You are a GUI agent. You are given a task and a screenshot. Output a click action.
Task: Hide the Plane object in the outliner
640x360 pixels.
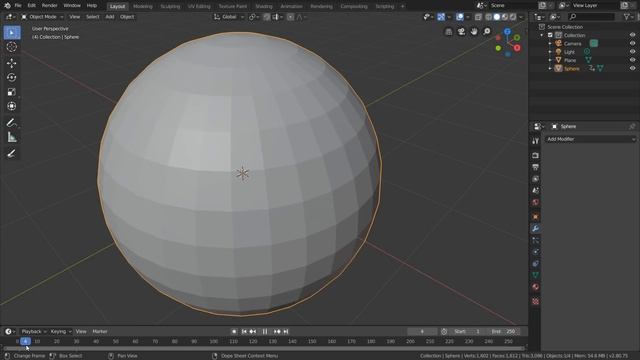click(632, 60)
